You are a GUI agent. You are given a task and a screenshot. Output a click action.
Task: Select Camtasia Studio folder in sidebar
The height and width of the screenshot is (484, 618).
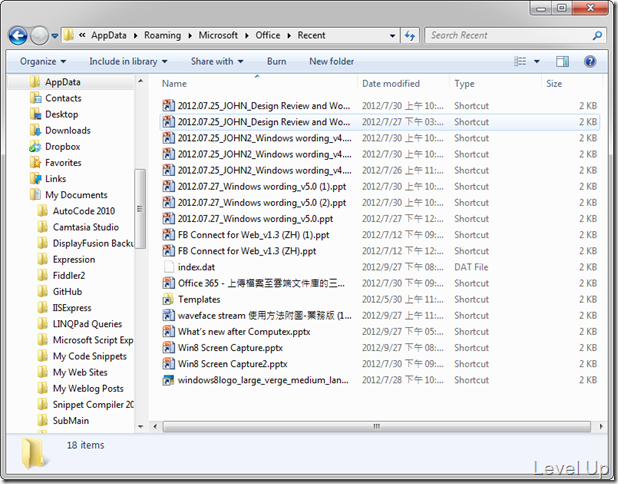(86, 227)
